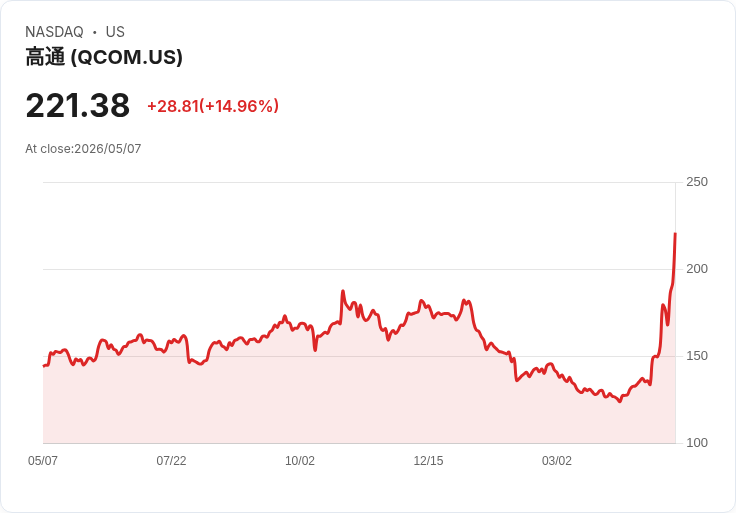Screen dimensions: 736x513
Task: Click the At close 2026/05/07 timestamp
Action: (83, 149)
